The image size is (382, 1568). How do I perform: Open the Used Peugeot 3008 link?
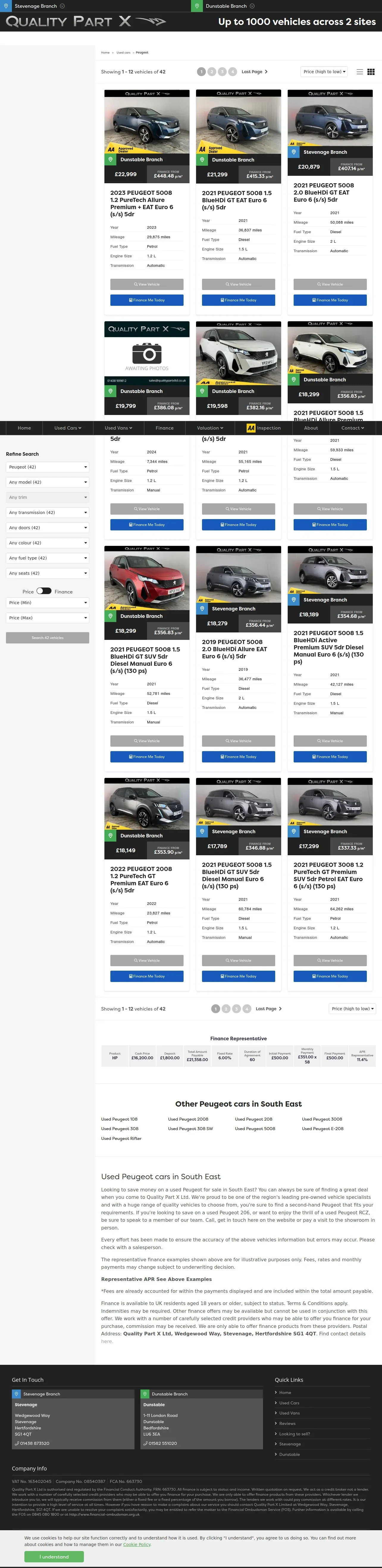click(x=322, y=1119)
